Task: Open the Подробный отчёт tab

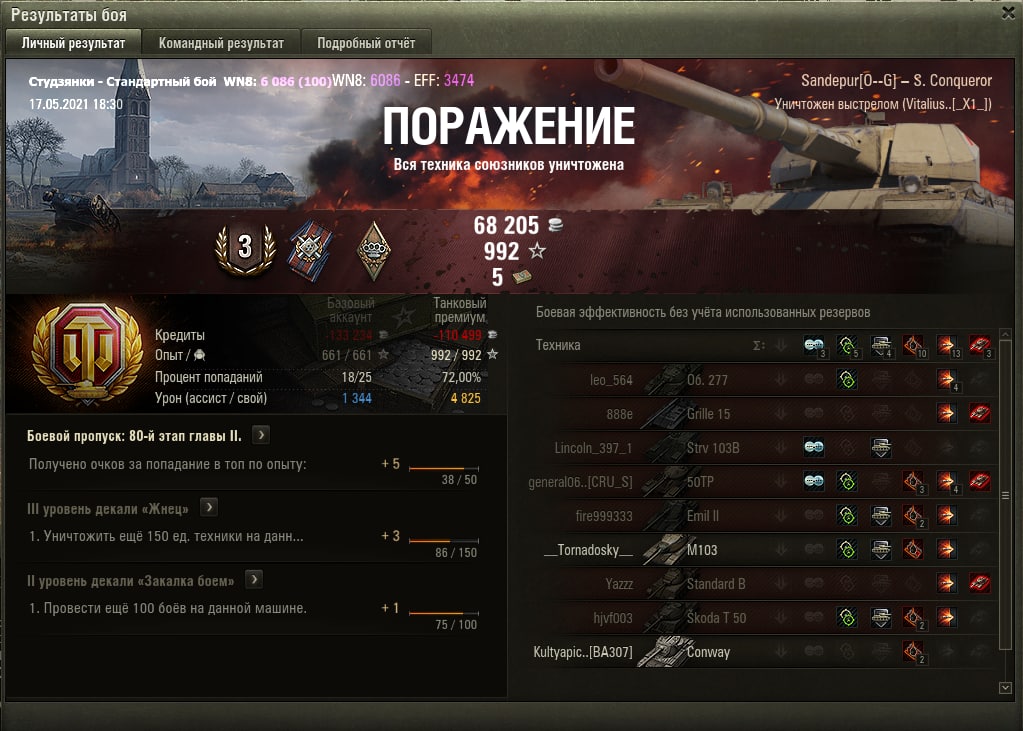Action: click(366, 43)
